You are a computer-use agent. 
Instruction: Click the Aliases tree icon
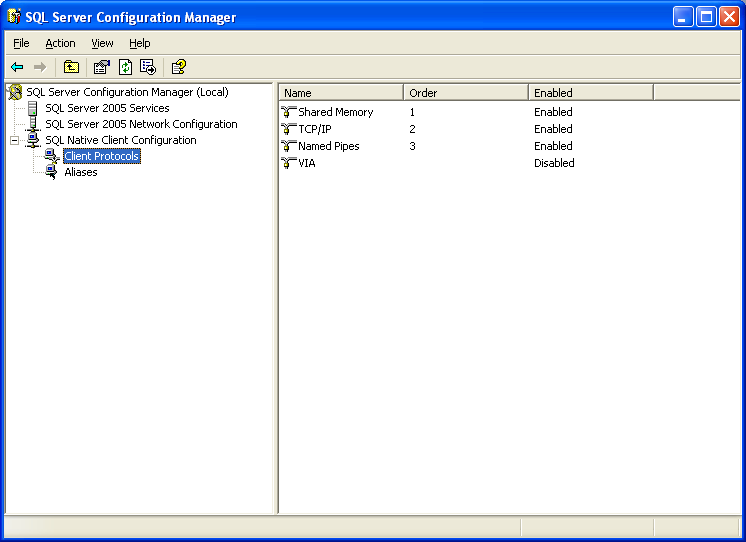point(52,172)
